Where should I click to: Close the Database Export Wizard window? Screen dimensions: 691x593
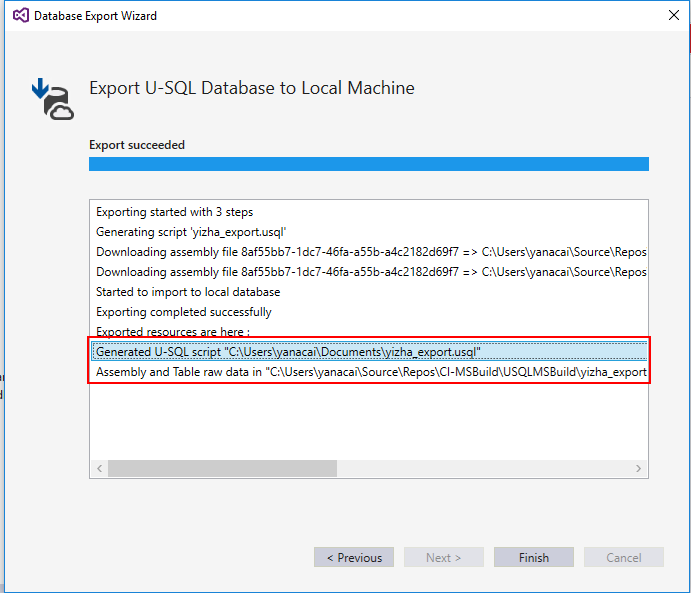click(x=673, y=15)
